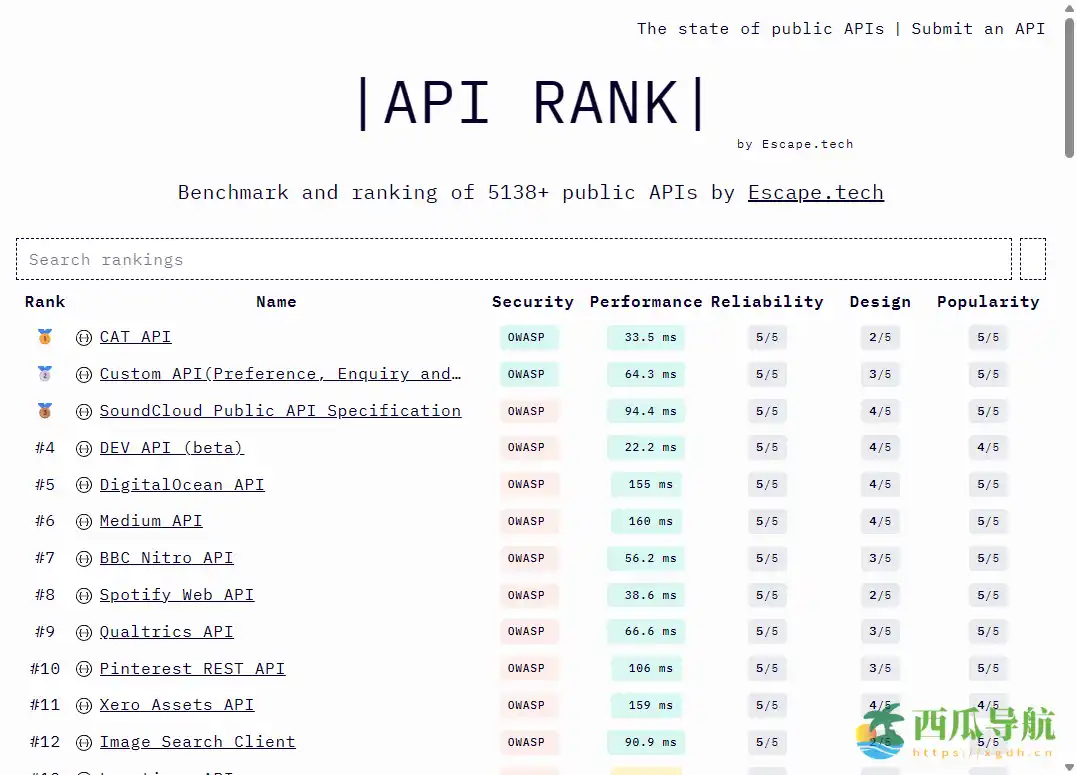Click the API icon next to Medium API
The width and height of the screenshot is (1077, 775).
pos(84,521)
